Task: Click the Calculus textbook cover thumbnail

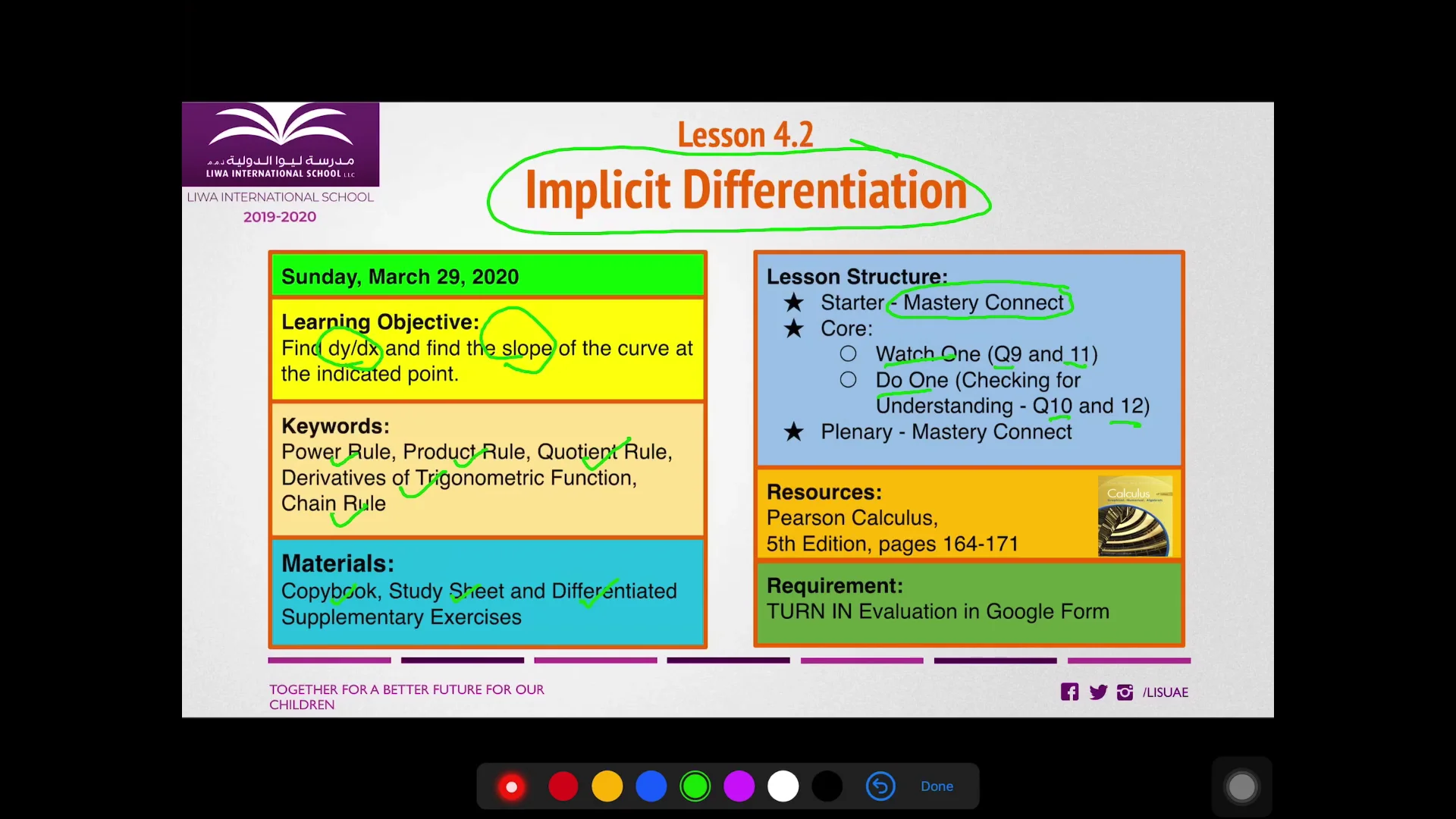Action: click(x=1135, y=516)
